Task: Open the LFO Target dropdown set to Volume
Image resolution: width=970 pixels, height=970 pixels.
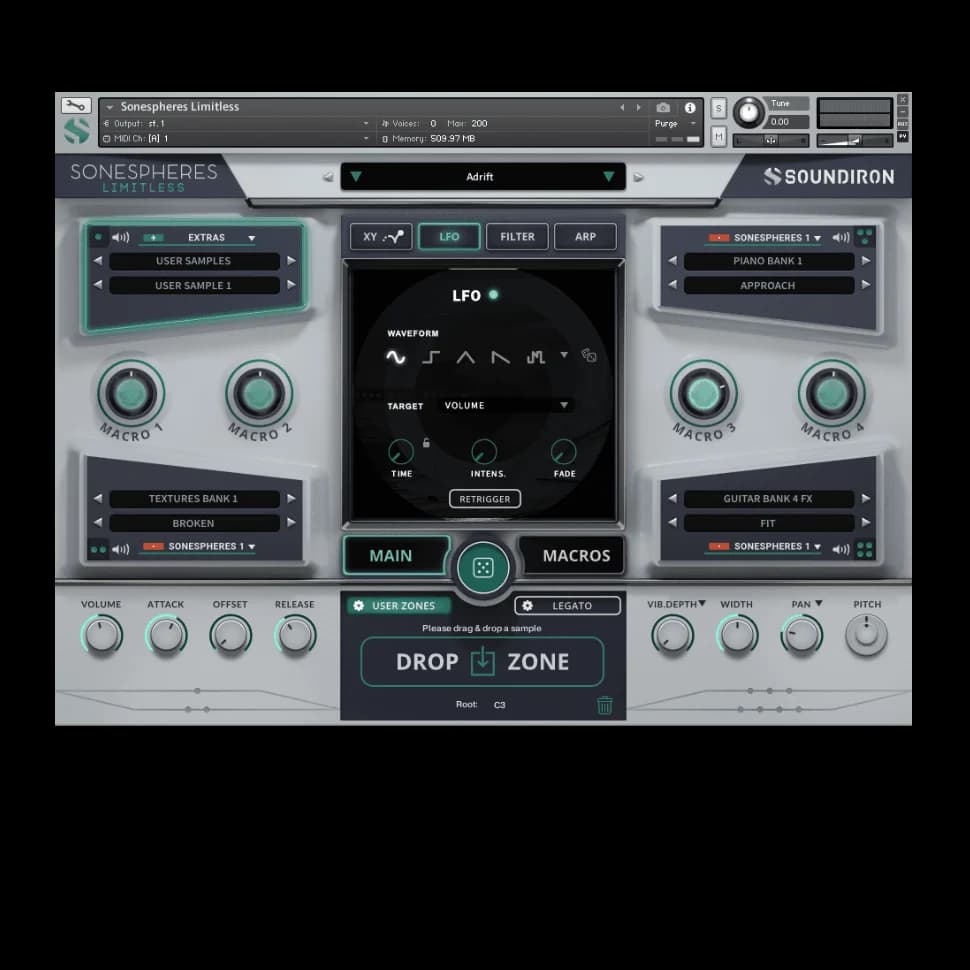Action: 505,406
